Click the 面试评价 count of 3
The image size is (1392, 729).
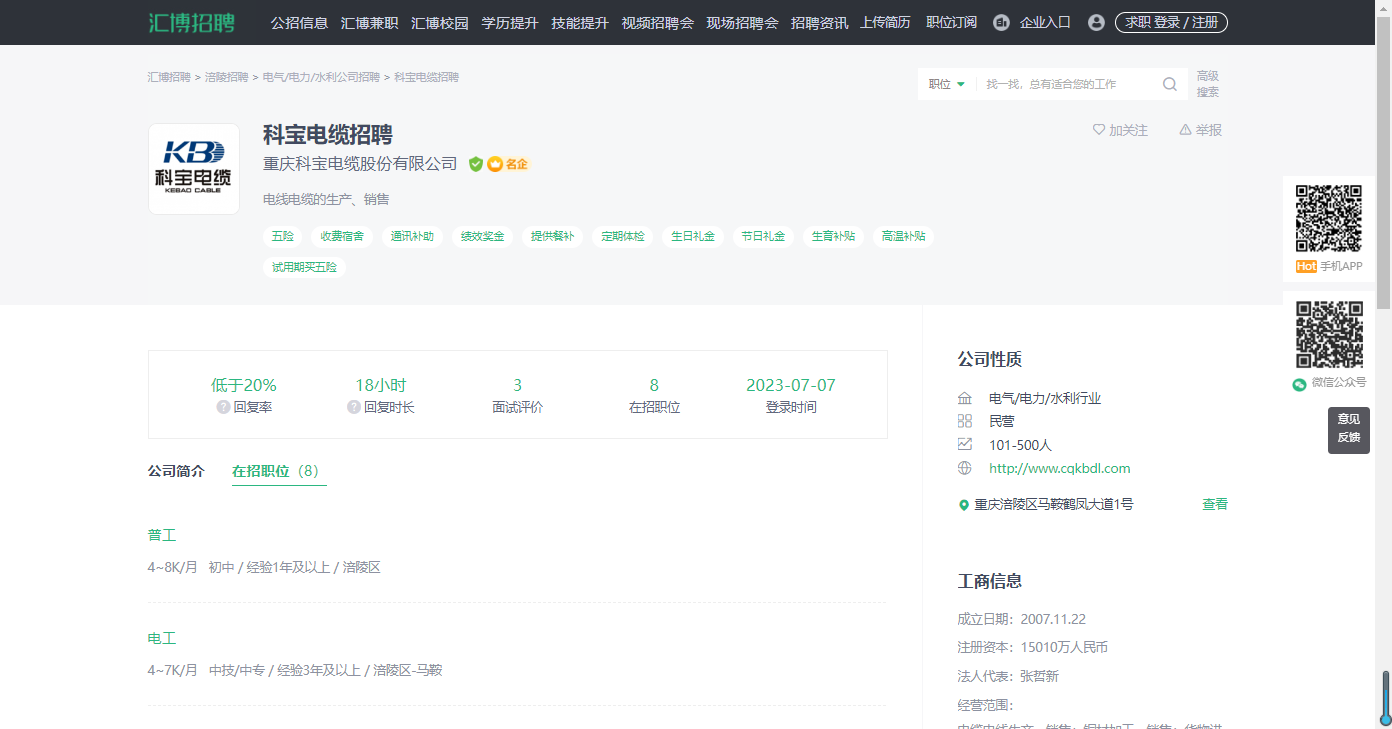click(517, 385)
